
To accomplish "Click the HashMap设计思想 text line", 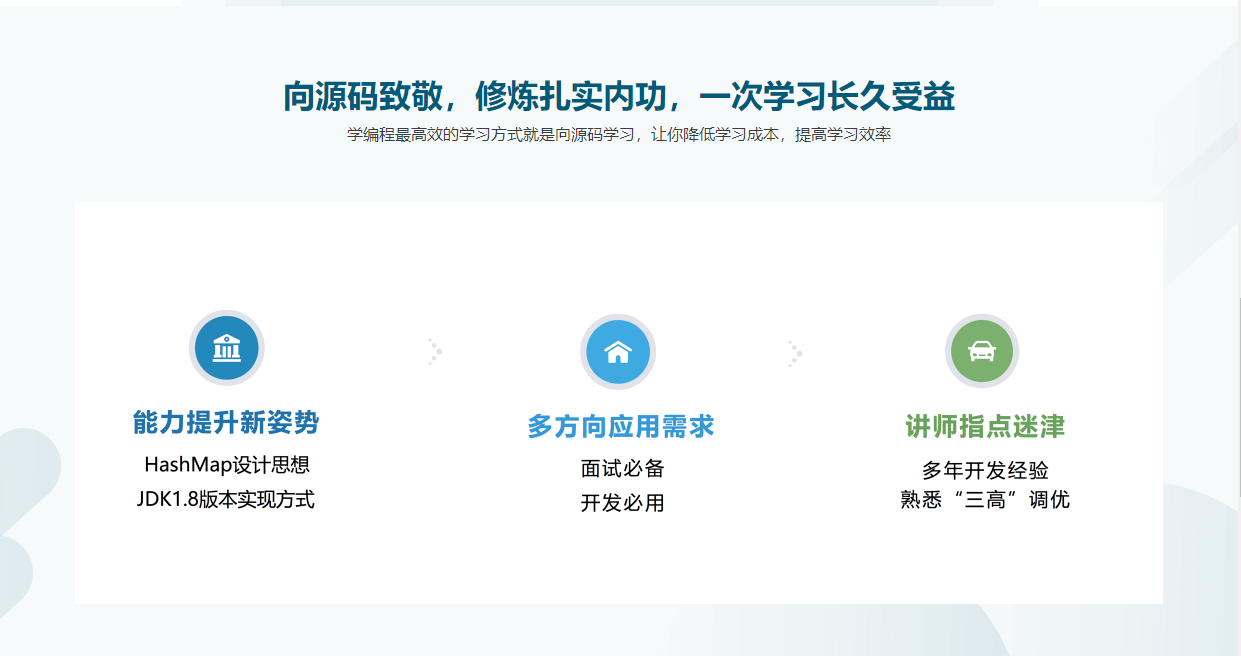I will (x=226, y=465).
